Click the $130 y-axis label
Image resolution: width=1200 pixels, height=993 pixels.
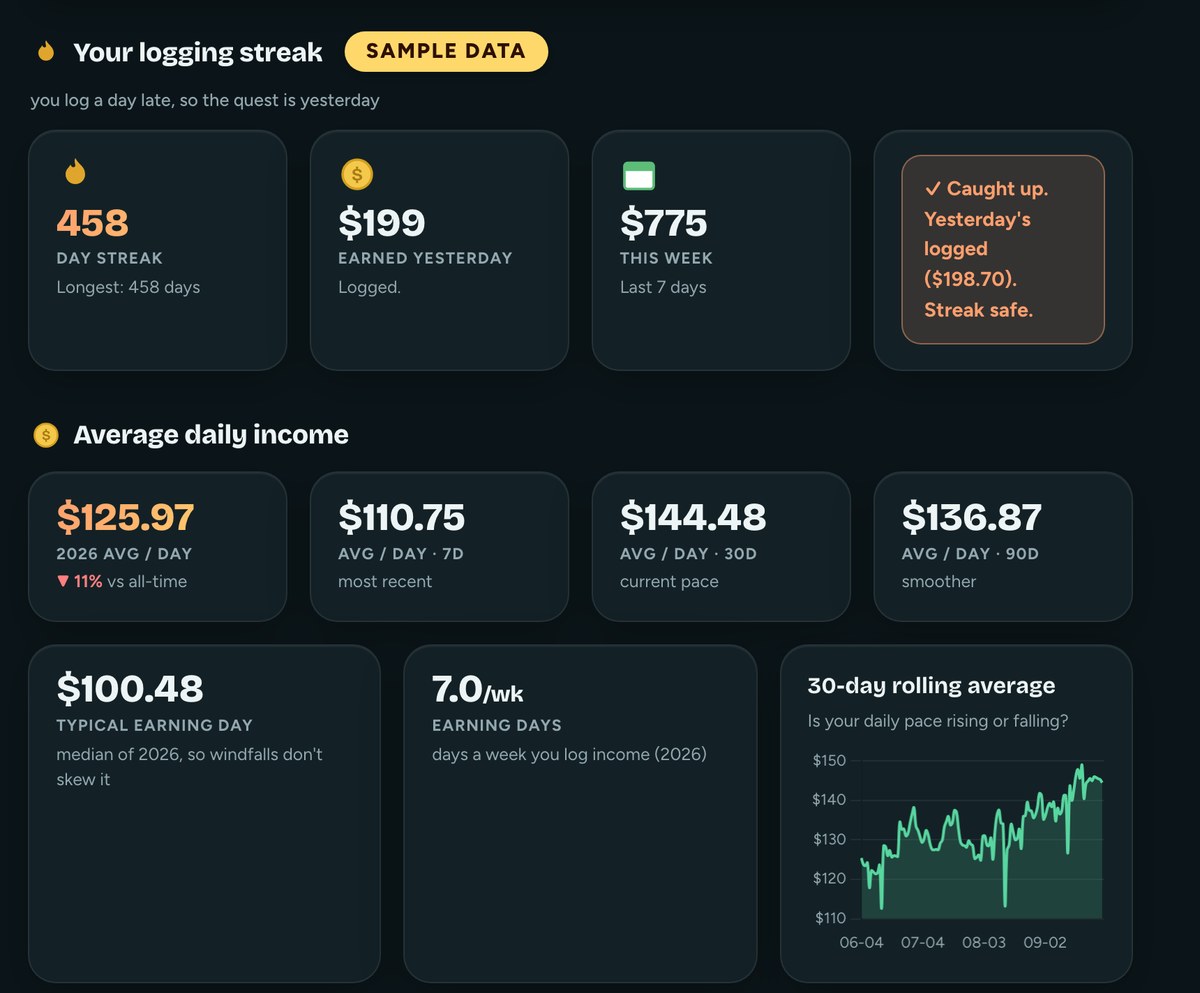830,839
